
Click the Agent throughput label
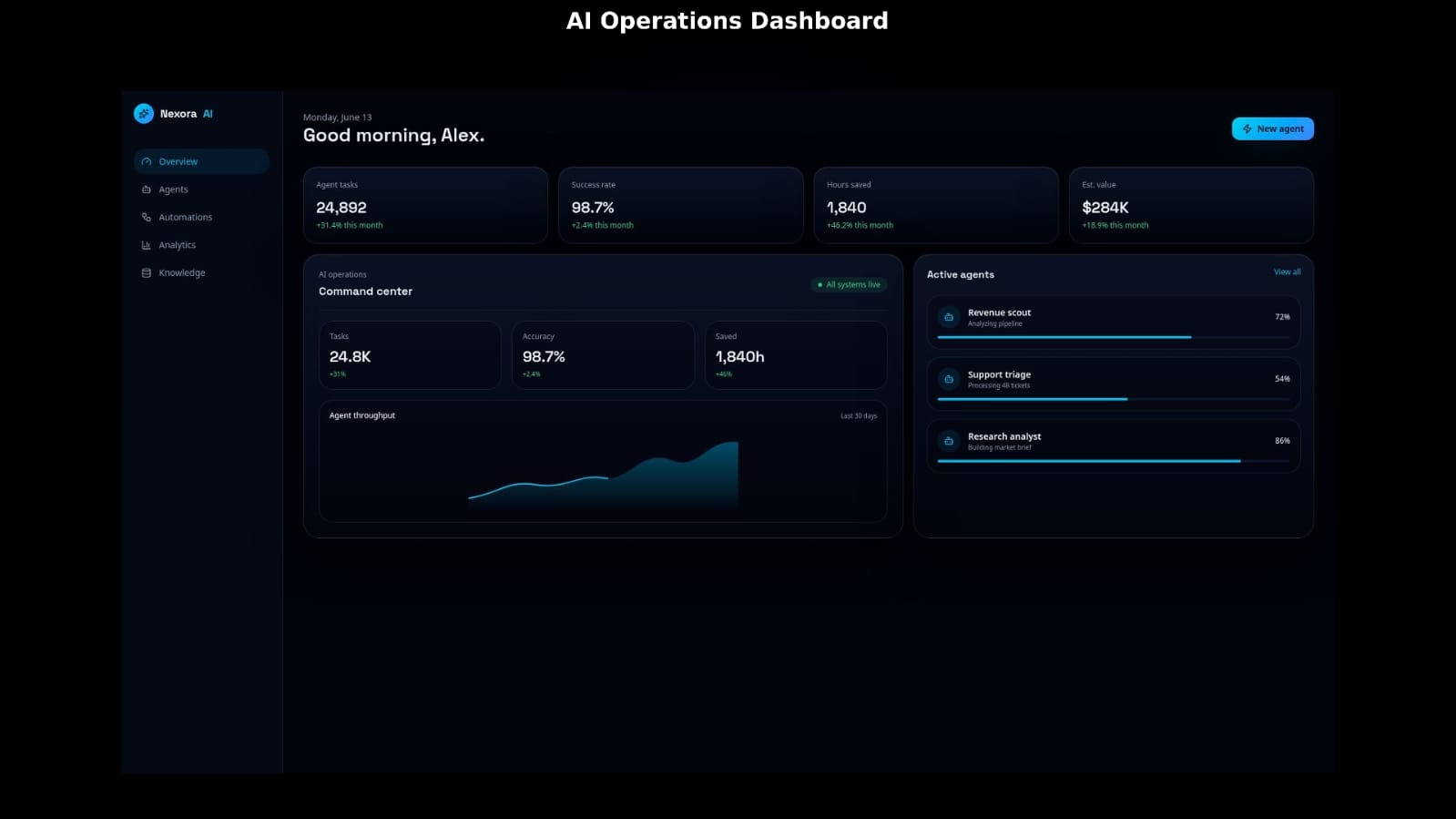pos(362,415)
